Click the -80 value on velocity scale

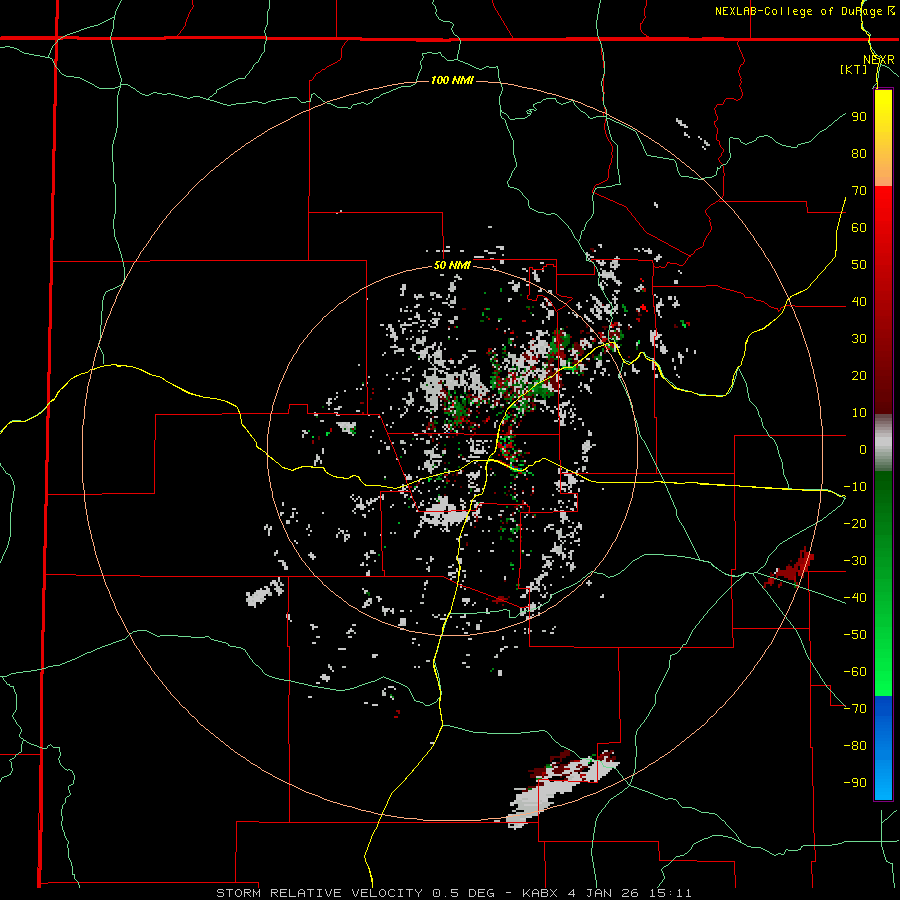click(855, 746)
